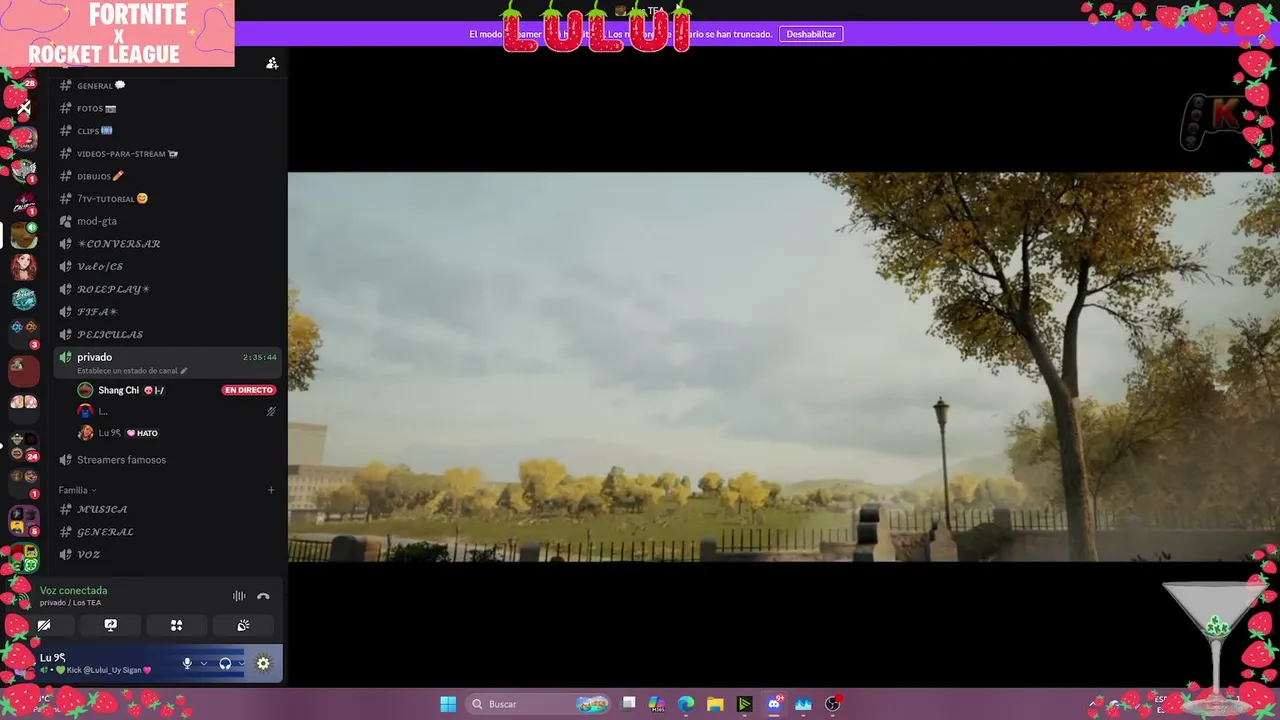Click the Deshabilitar button in streamer banner
The width and height of the screenshot is (1280, 720).
[811, 34]
